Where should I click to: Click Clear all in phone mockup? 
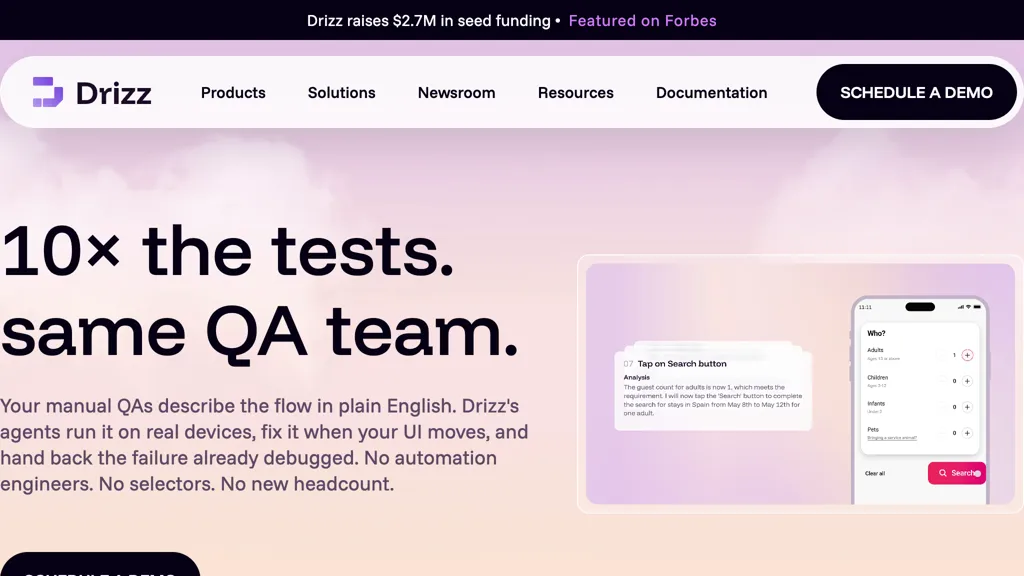[875, 473]
